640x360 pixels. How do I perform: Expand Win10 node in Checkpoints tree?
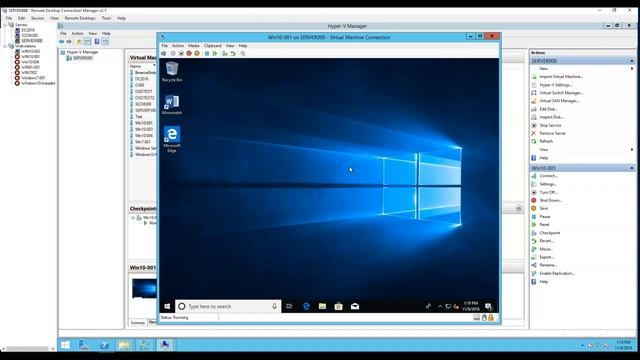[x=133, y=218]
